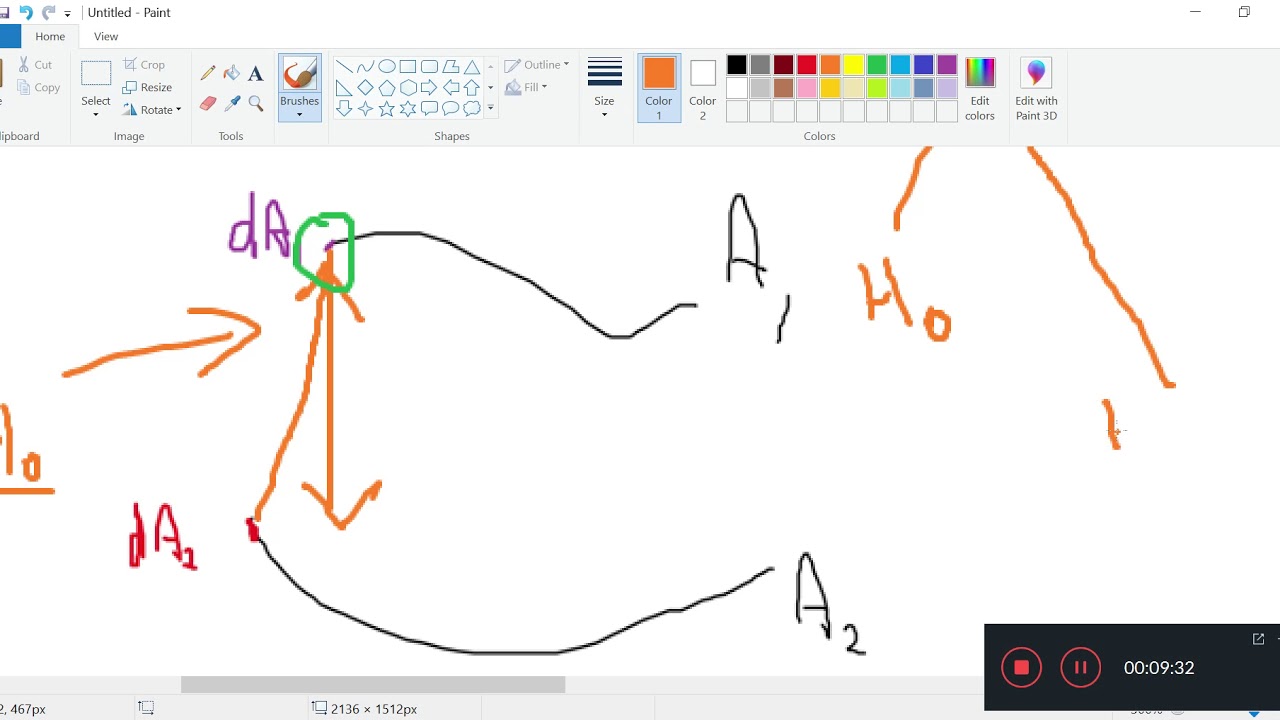This screenshot has width=1280, height=720.
Task: Activate the Color 1 selector
Action: [x=659, y=88]
